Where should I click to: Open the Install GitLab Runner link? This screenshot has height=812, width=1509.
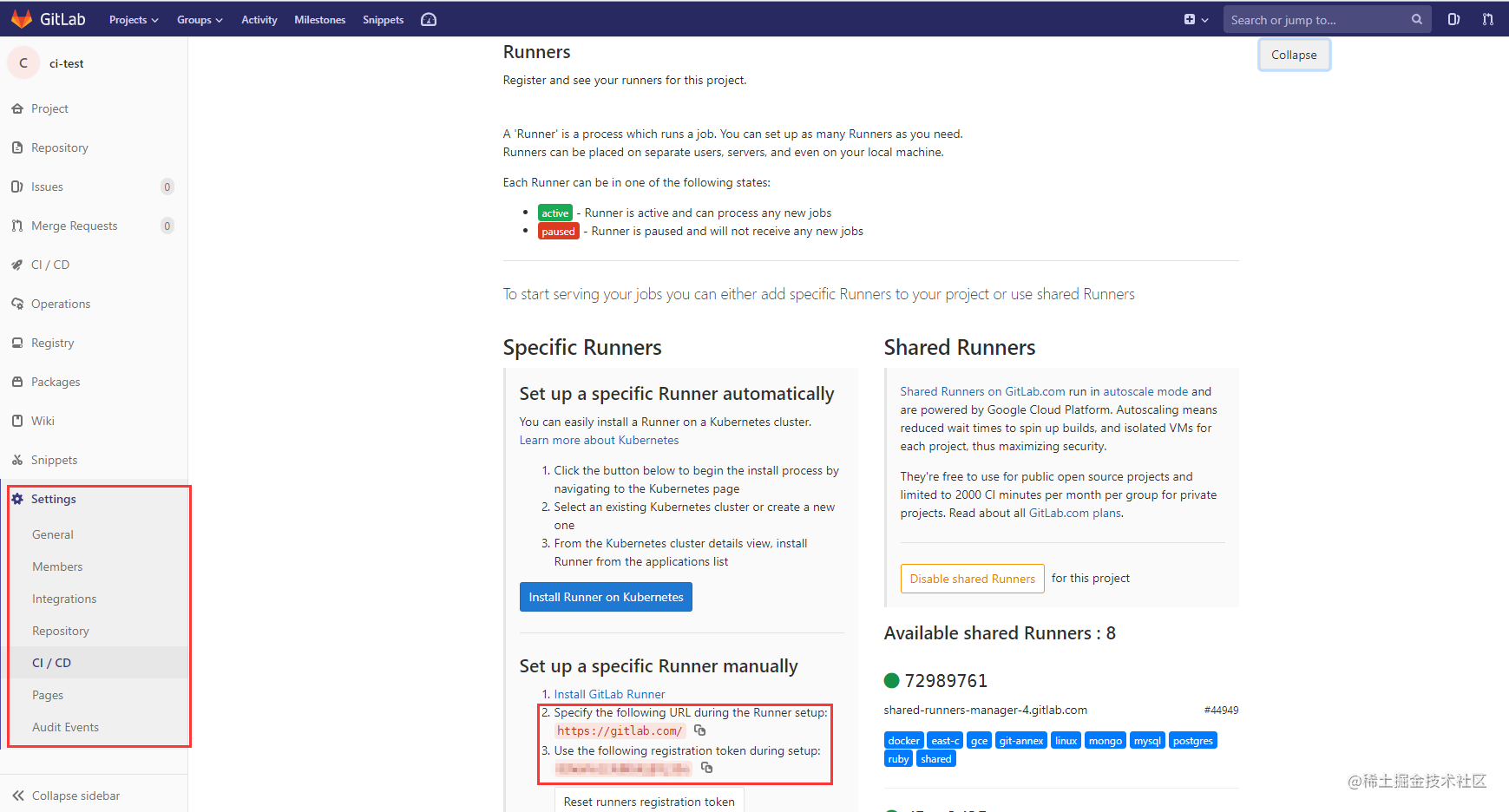(609, 694)
